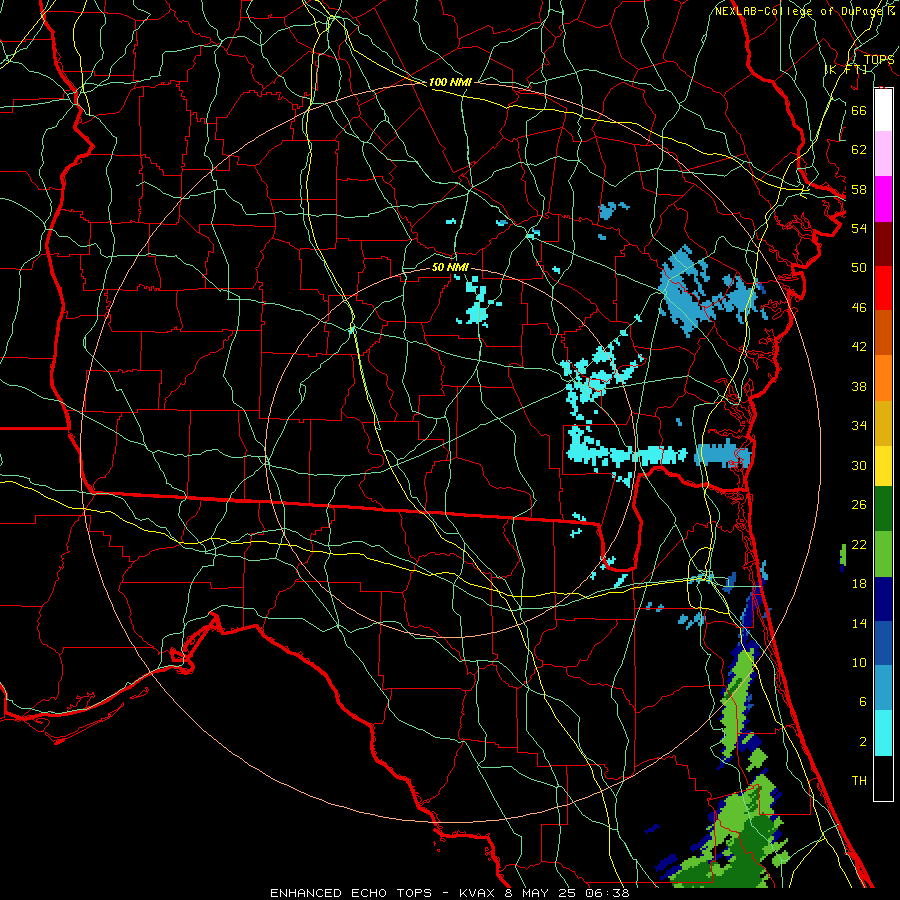The height and width of the screenshot is (900, 900).
Task: Click the K FT units label
Action: point(846,69)
